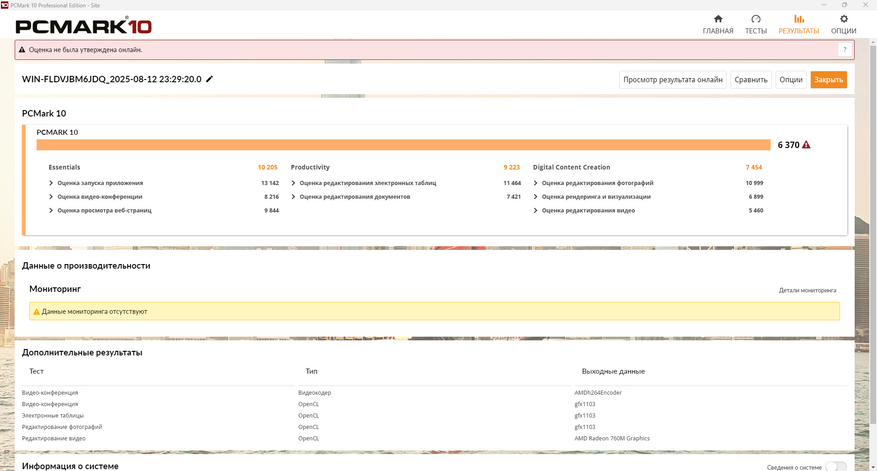Click the orange PCMark 10 score bar
Image resolution: width=877 pixels, height=471 pixels.
(403, 145)
